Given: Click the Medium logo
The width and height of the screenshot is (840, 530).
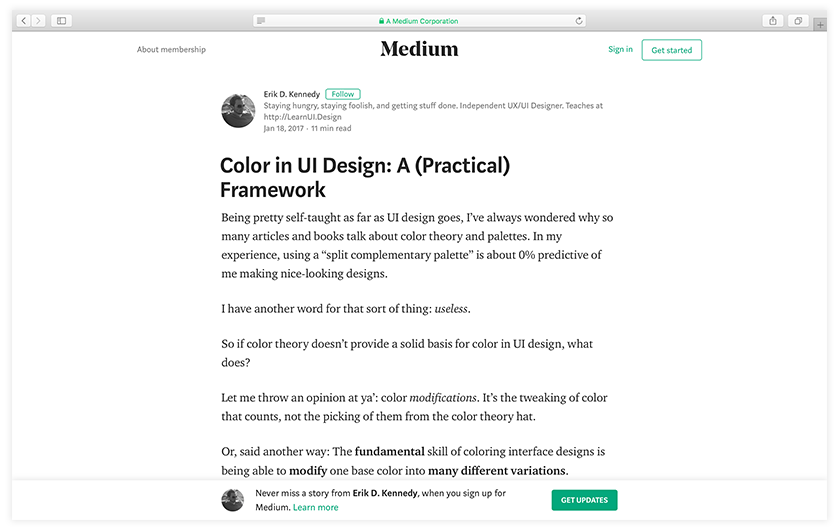Looking at the screenshot, I should point(419,49).
